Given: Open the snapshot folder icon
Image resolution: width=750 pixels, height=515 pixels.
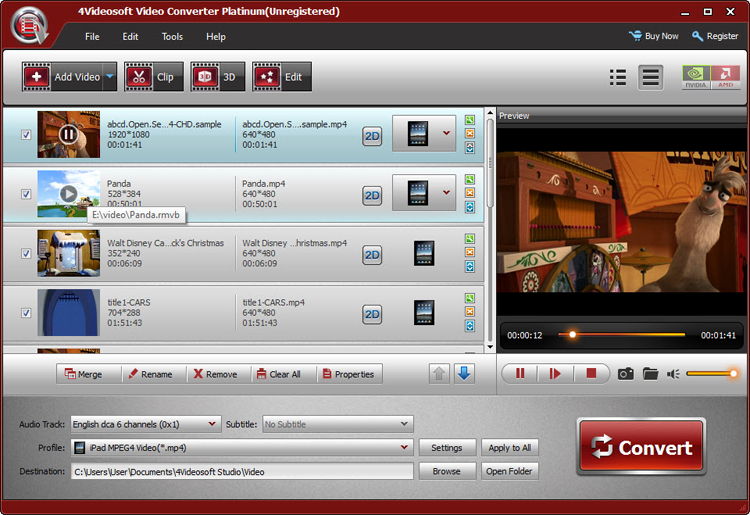Looking at the screenshot, I should pyautogui.click(x=650, y=373).
